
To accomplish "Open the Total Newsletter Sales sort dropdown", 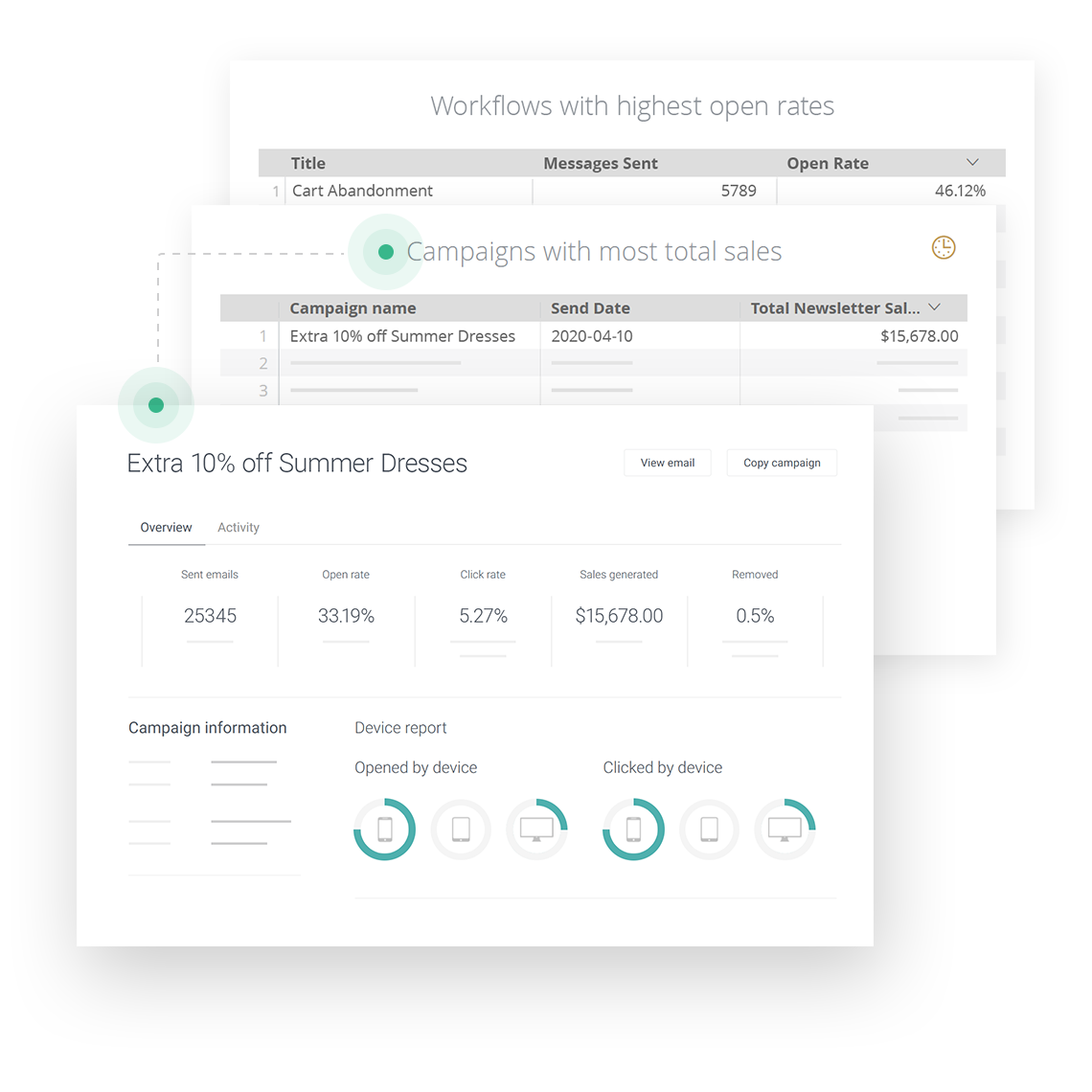I will coord(936,307).
